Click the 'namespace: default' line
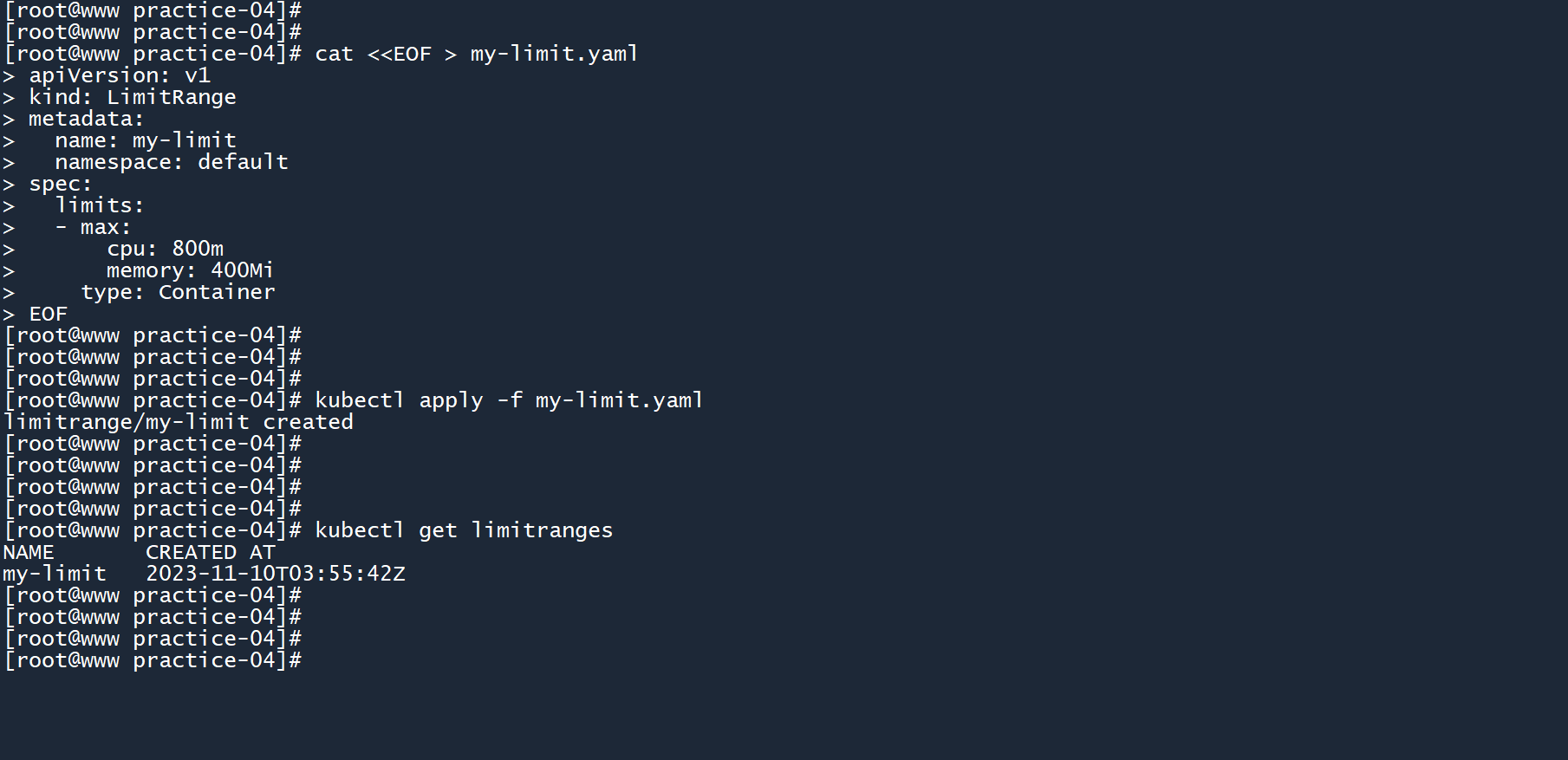1568x760 pixels. pos(171,162)
